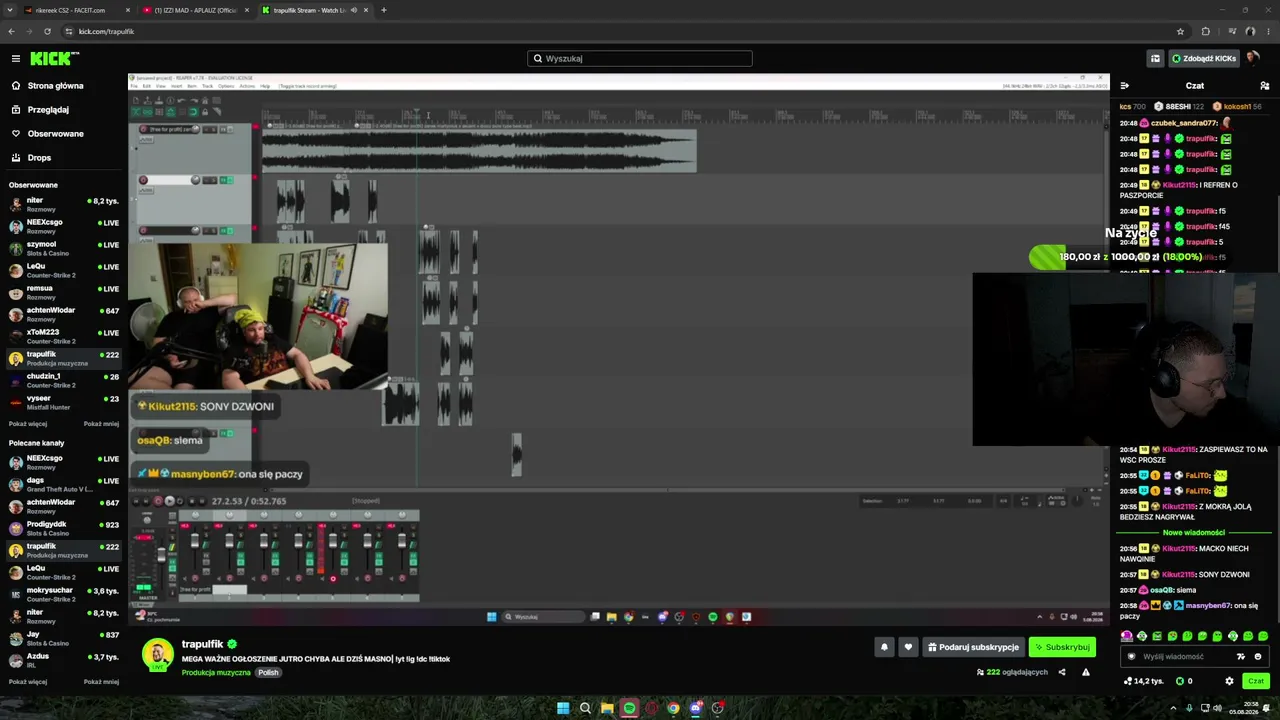Viewport: 1280px width, 720px height.
Task: View site information icon in address bar
Action: point(68,31)
